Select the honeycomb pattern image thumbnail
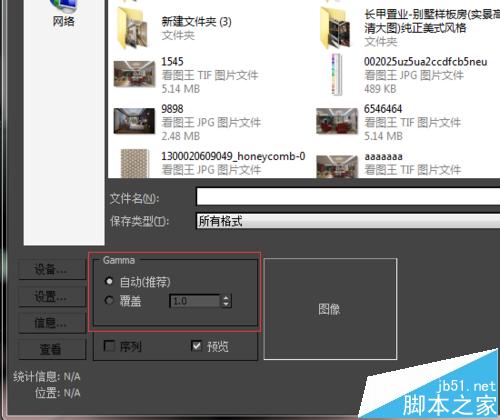Screen dimensions: 500x420 tap(134, 163)
